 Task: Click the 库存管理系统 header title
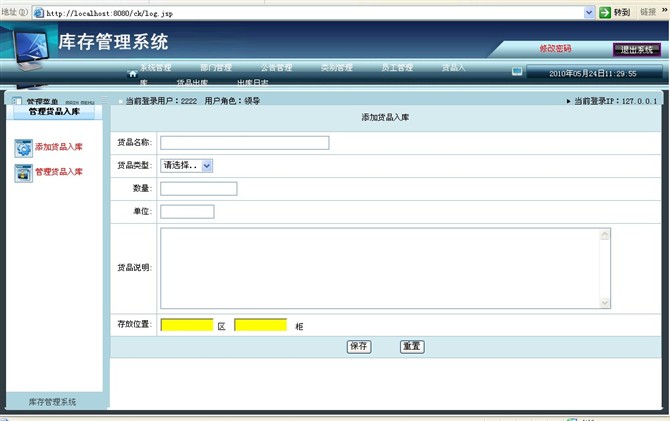pos(113,42)
